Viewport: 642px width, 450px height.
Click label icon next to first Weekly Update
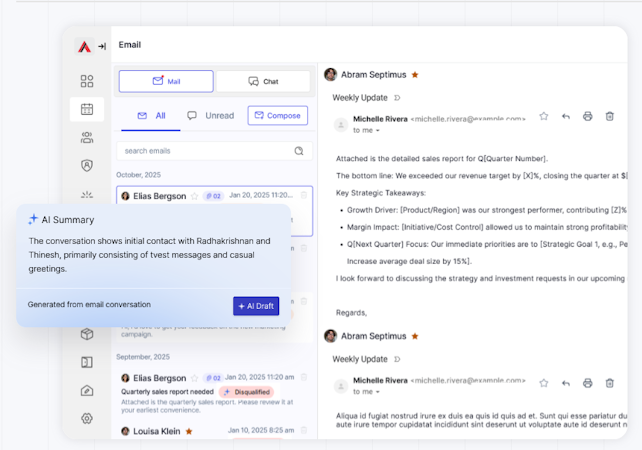[397, 98]
